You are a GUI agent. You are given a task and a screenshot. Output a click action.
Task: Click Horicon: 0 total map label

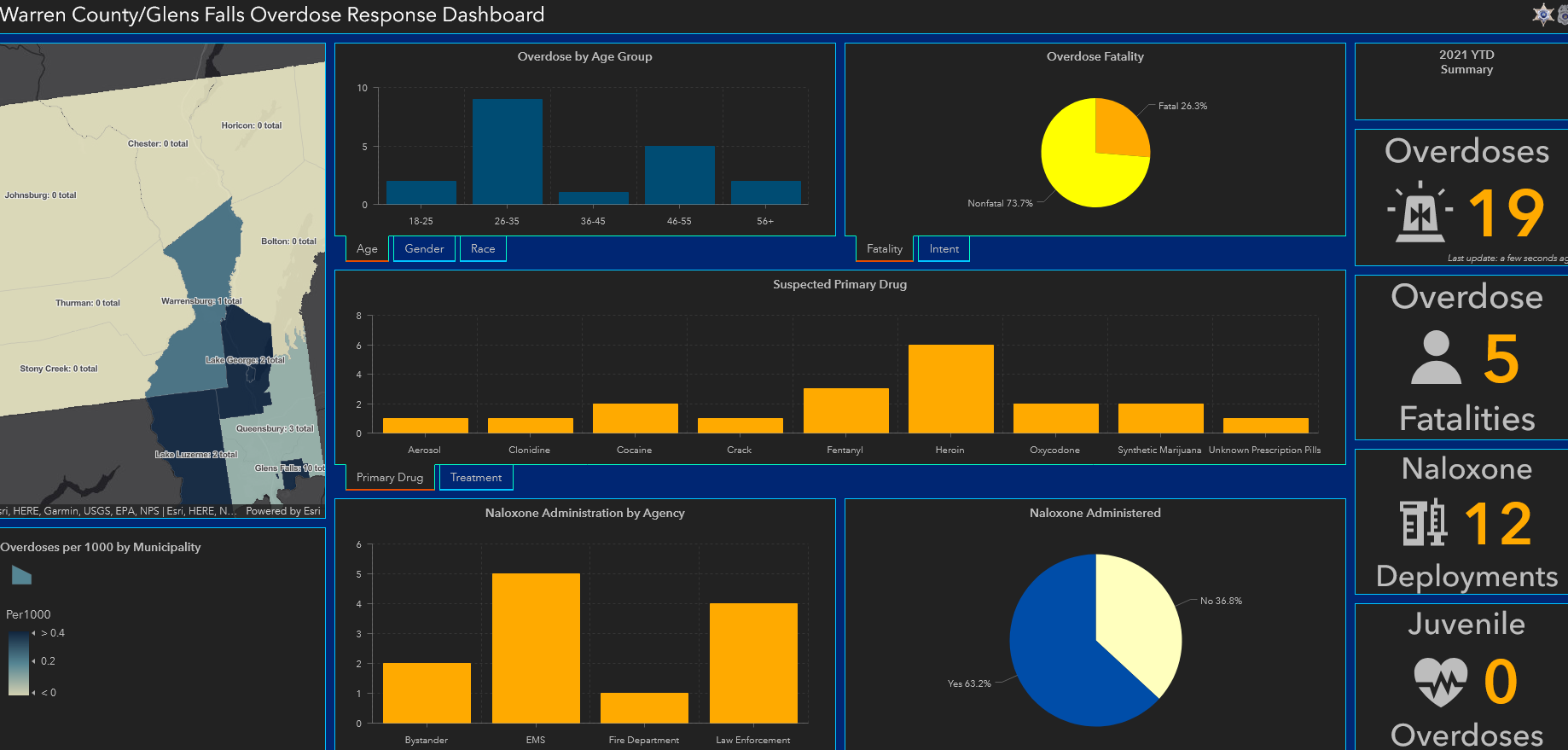click(x=252, y=125)
